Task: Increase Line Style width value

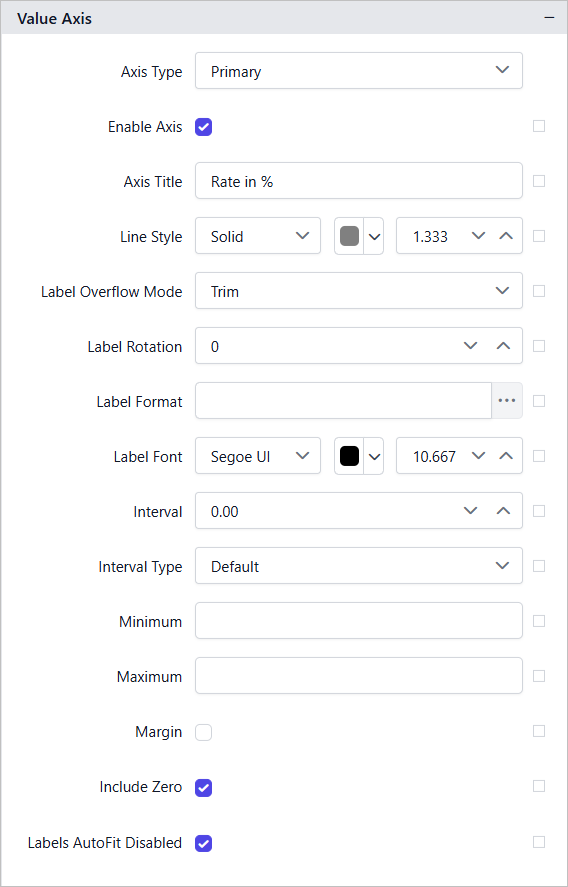Action: point(506,236)
